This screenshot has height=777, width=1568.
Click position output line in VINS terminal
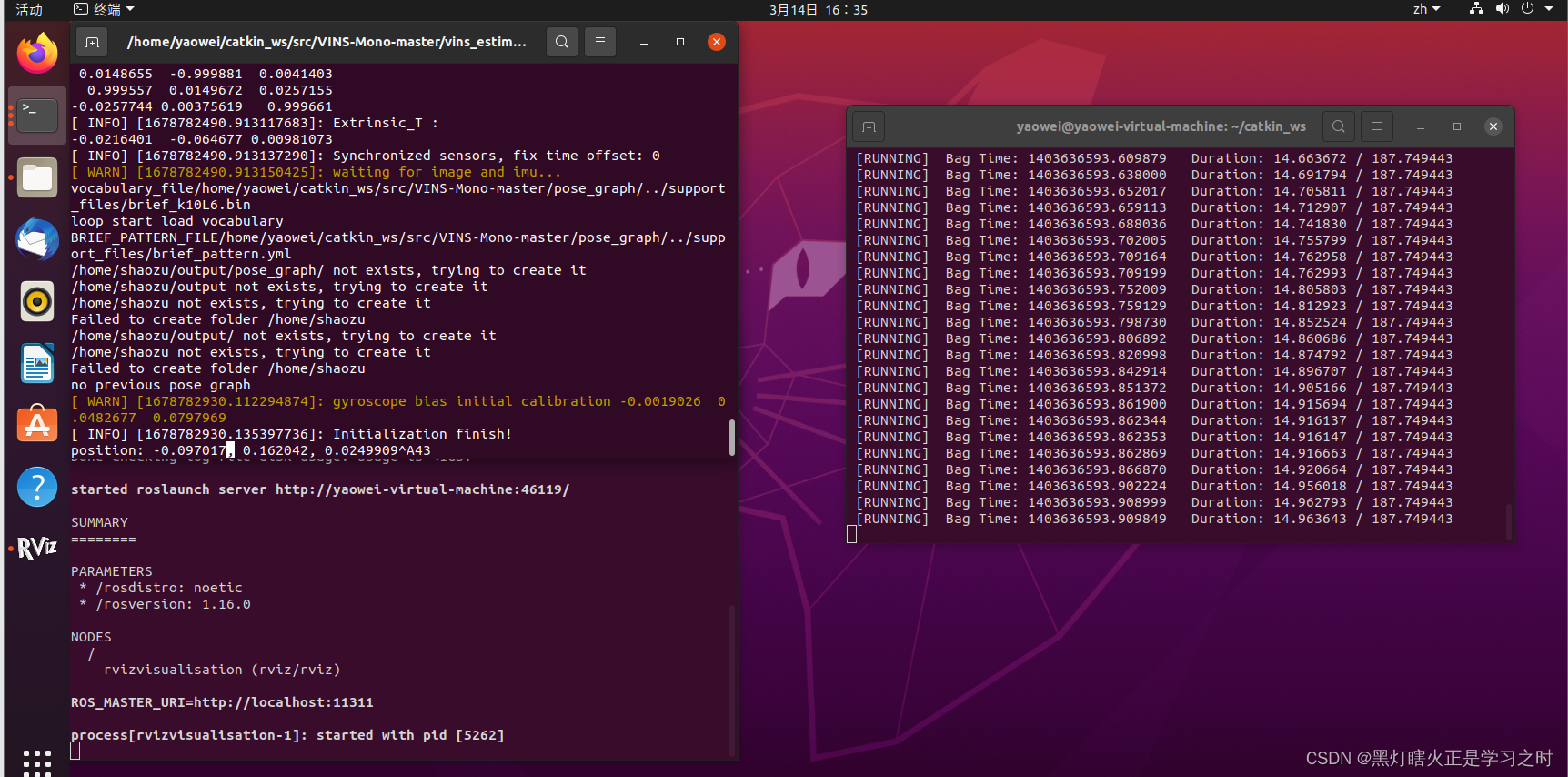point(251,450)
